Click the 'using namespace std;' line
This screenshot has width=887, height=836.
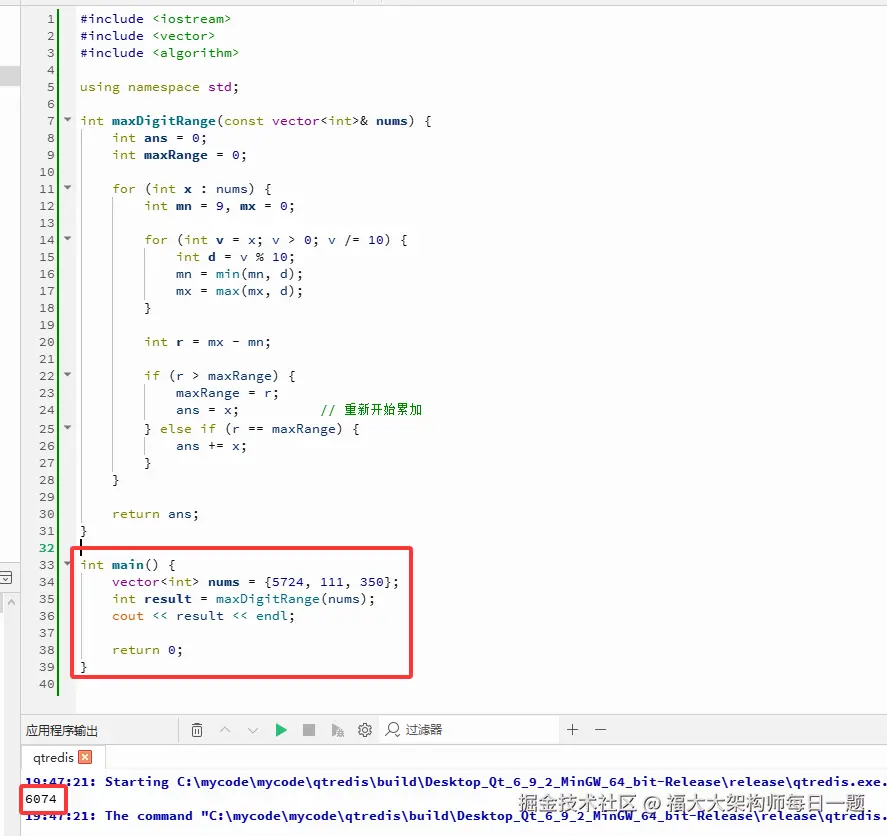[x=160, y=87]
